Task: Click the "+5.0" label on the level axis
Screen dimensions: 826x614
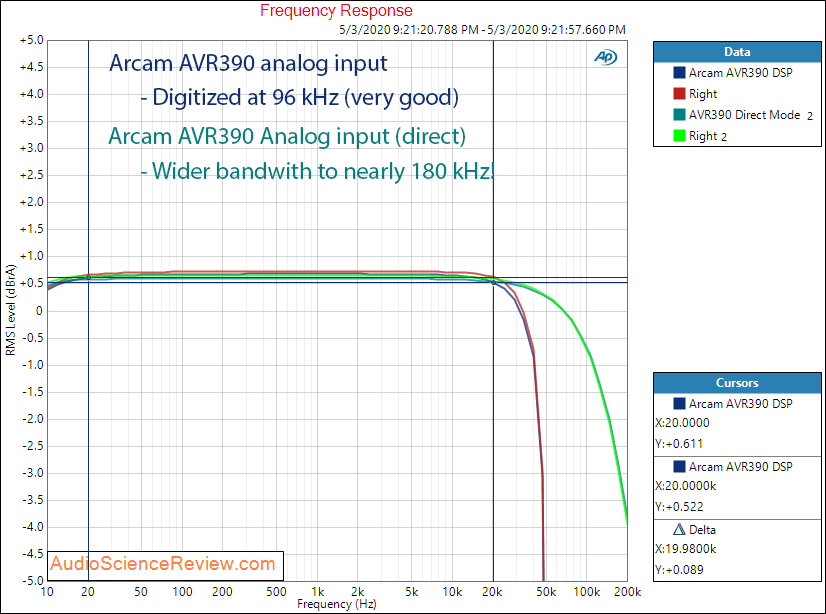Action: click(32, 40)
